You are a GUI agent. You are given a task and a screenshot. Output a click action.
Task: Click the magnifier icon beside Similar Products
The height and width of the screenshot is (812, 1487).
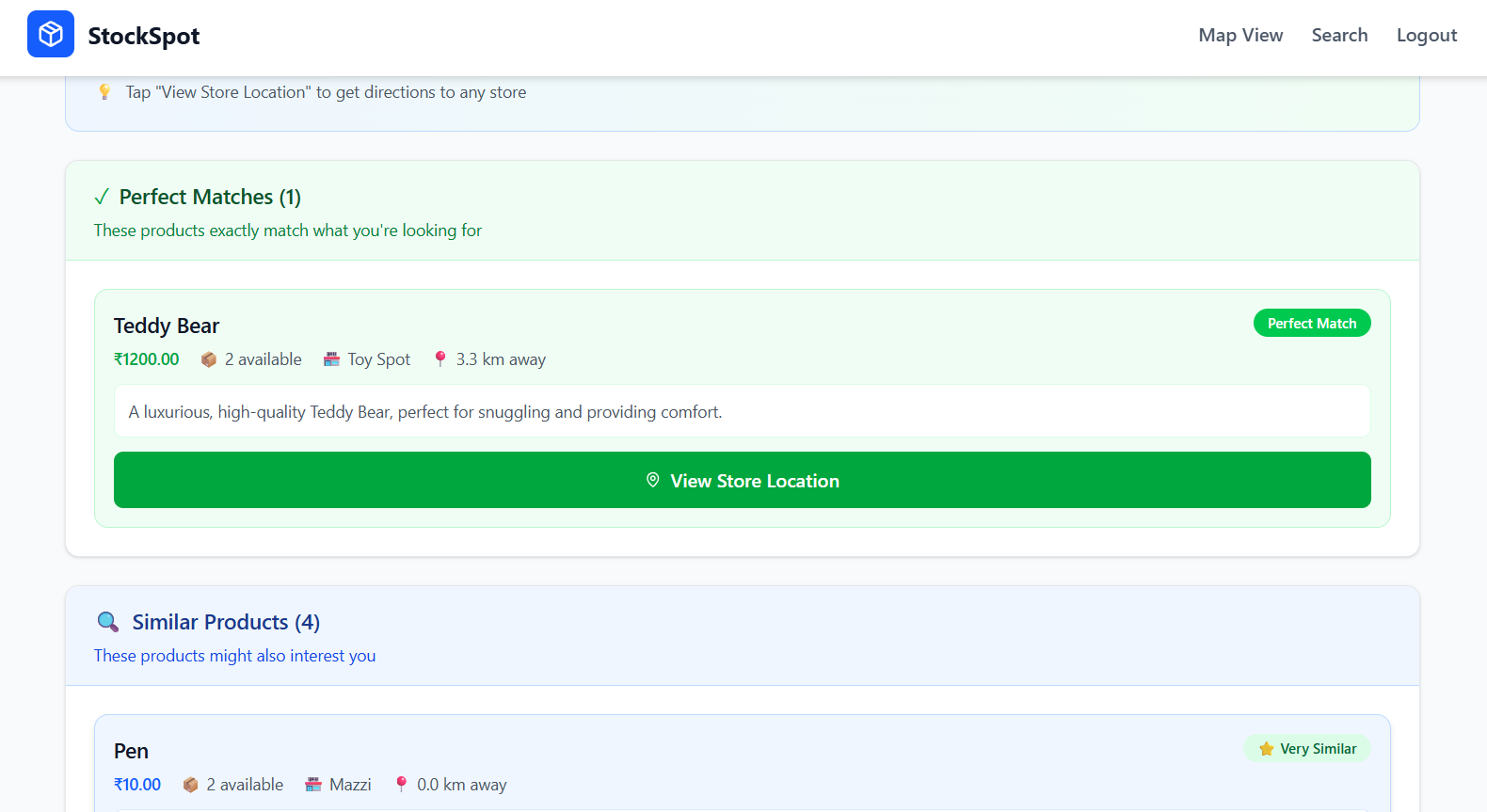(x=108, y=622)
